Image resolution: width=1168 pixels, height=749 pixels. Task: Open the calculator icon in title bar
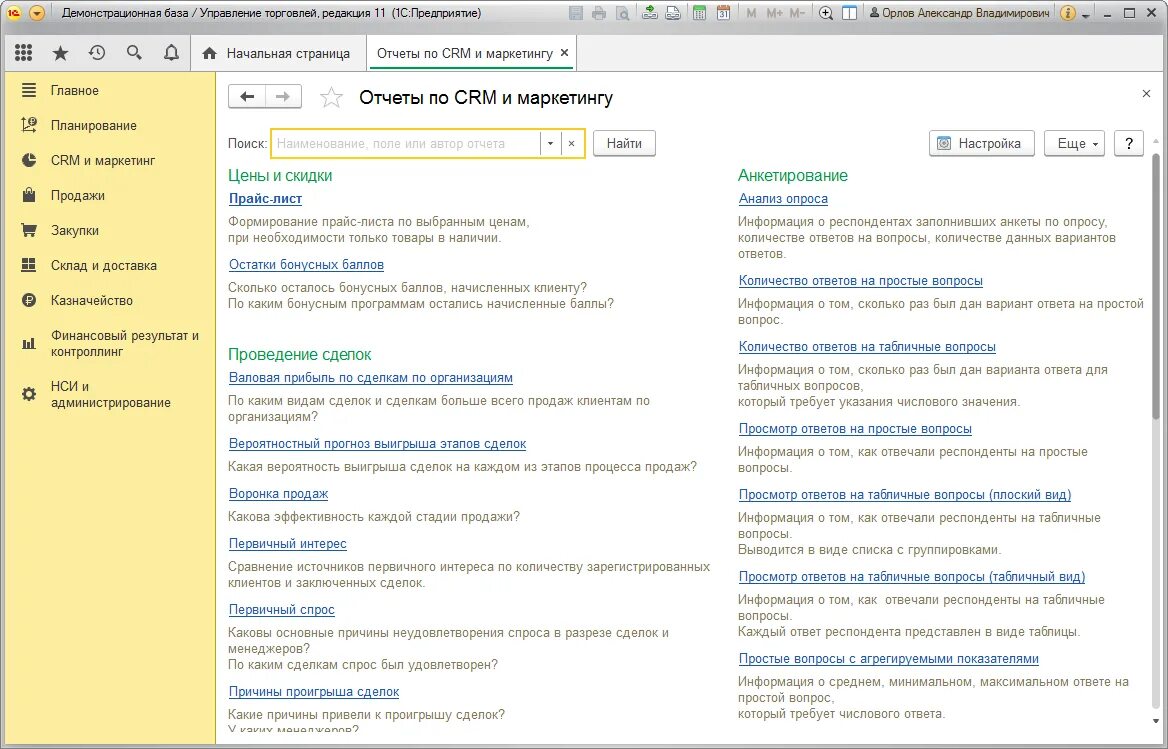(699, 13)
